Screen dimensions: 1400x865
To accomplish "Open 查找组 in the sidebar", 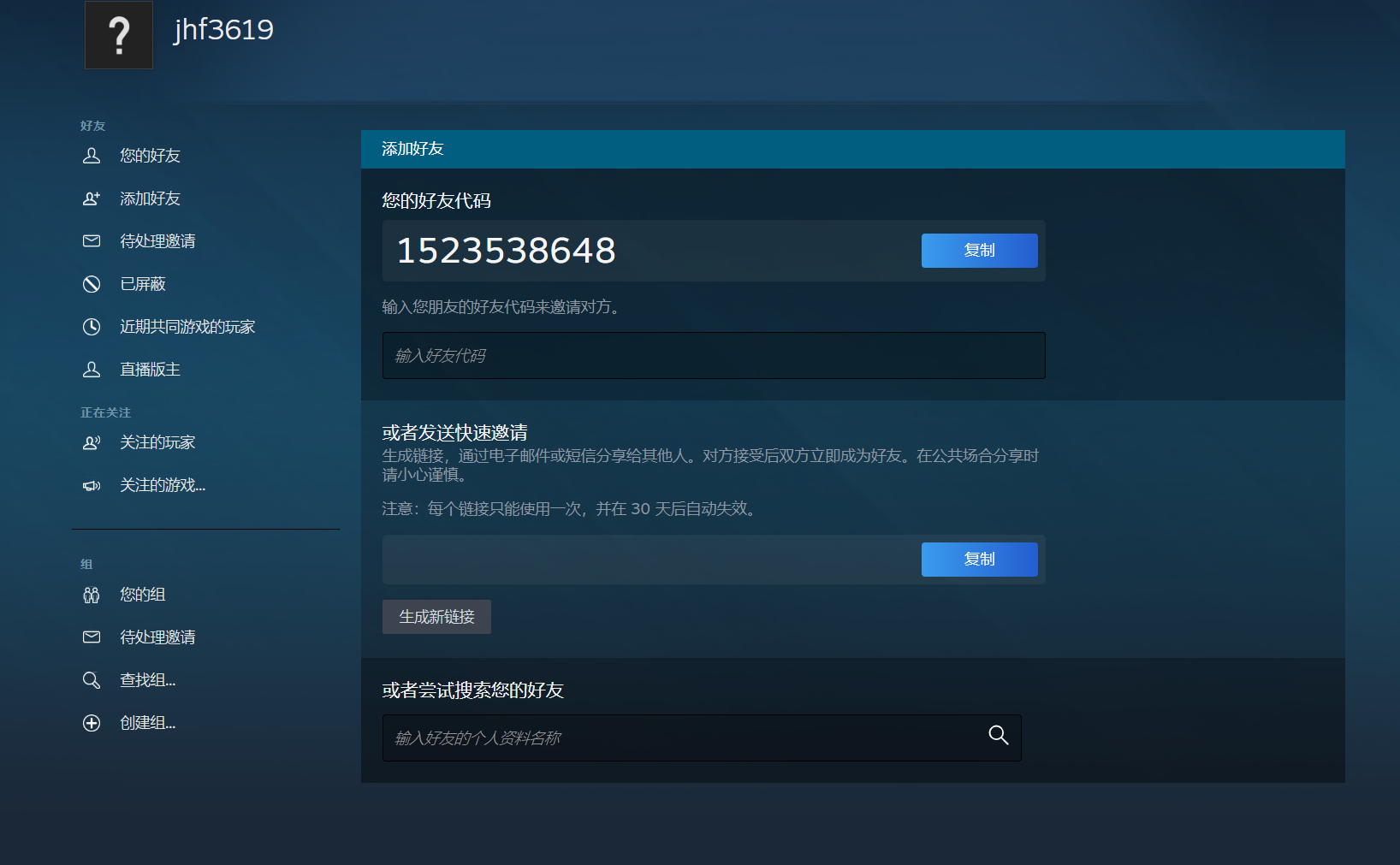I will 147,680.
